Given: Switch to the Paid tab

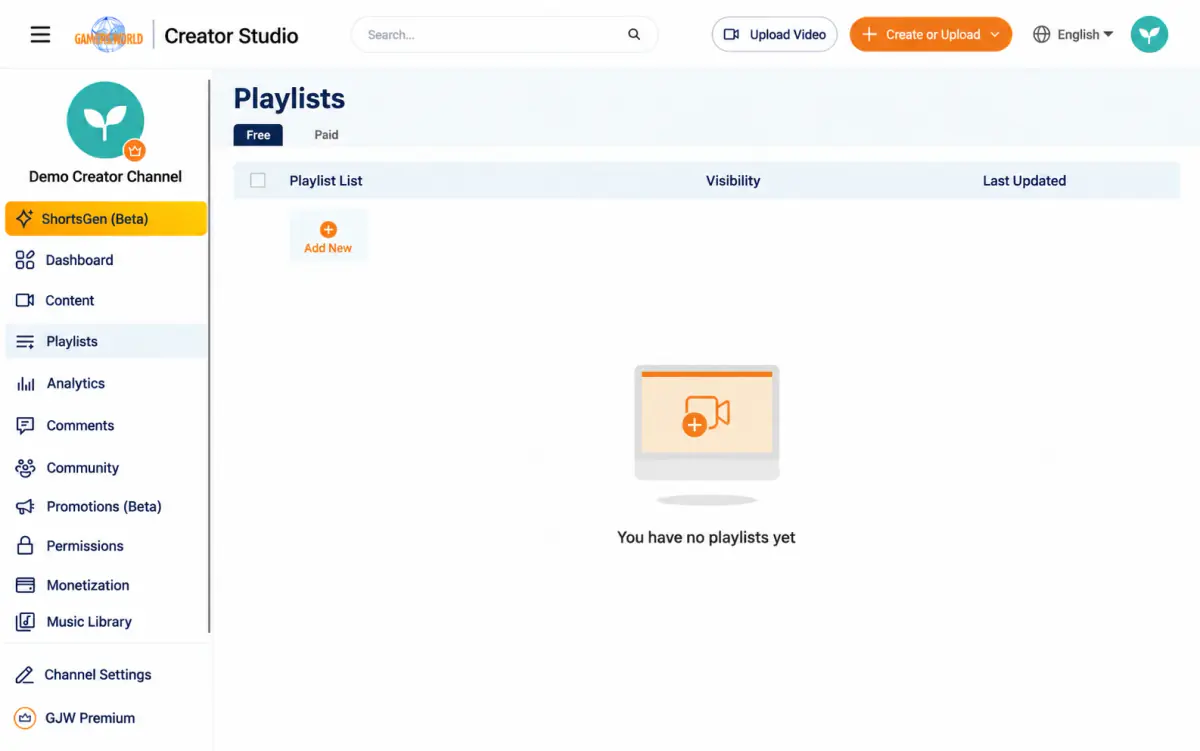Looking at the screenshot, I should (326, 135).
